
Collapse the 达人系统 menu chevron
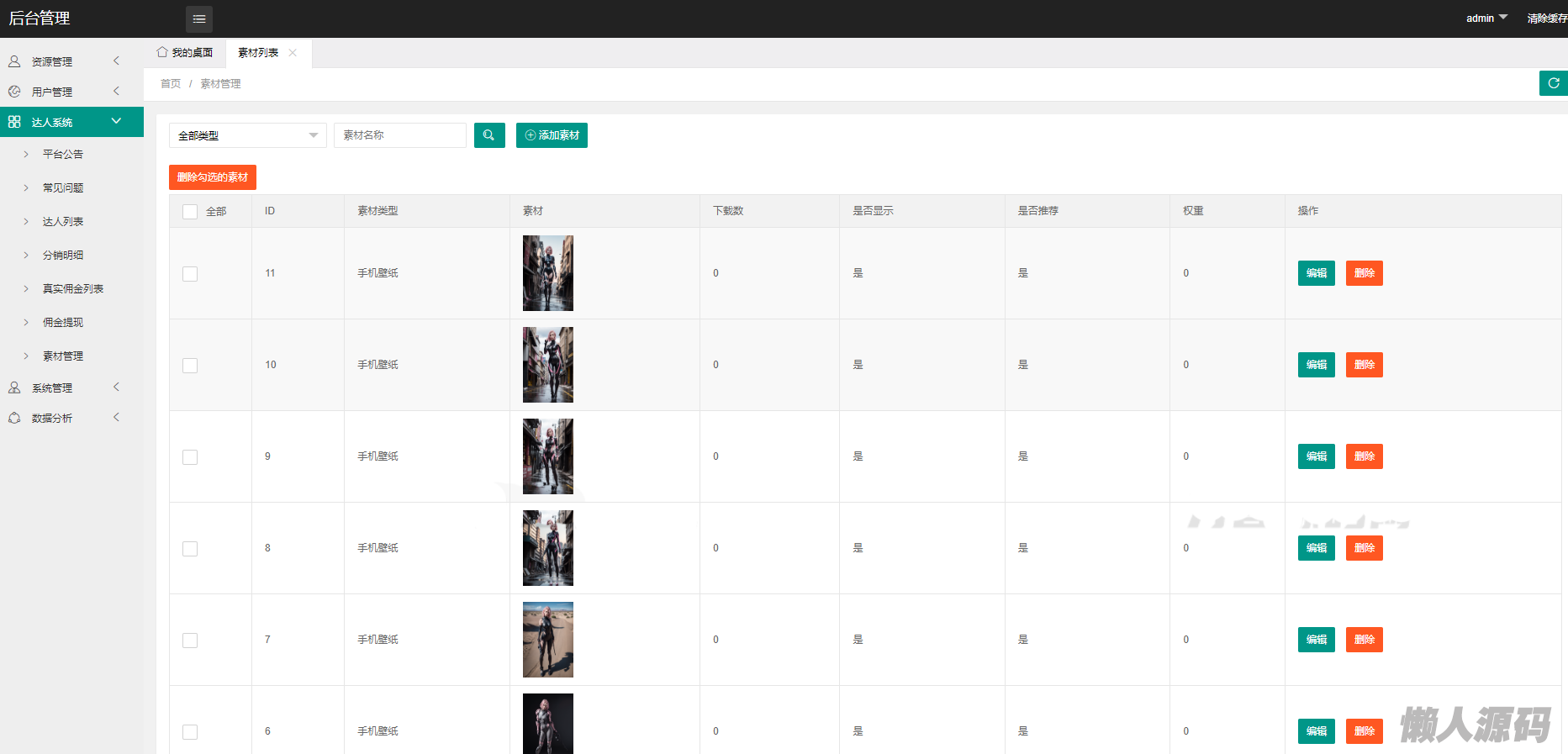point(116,122)
